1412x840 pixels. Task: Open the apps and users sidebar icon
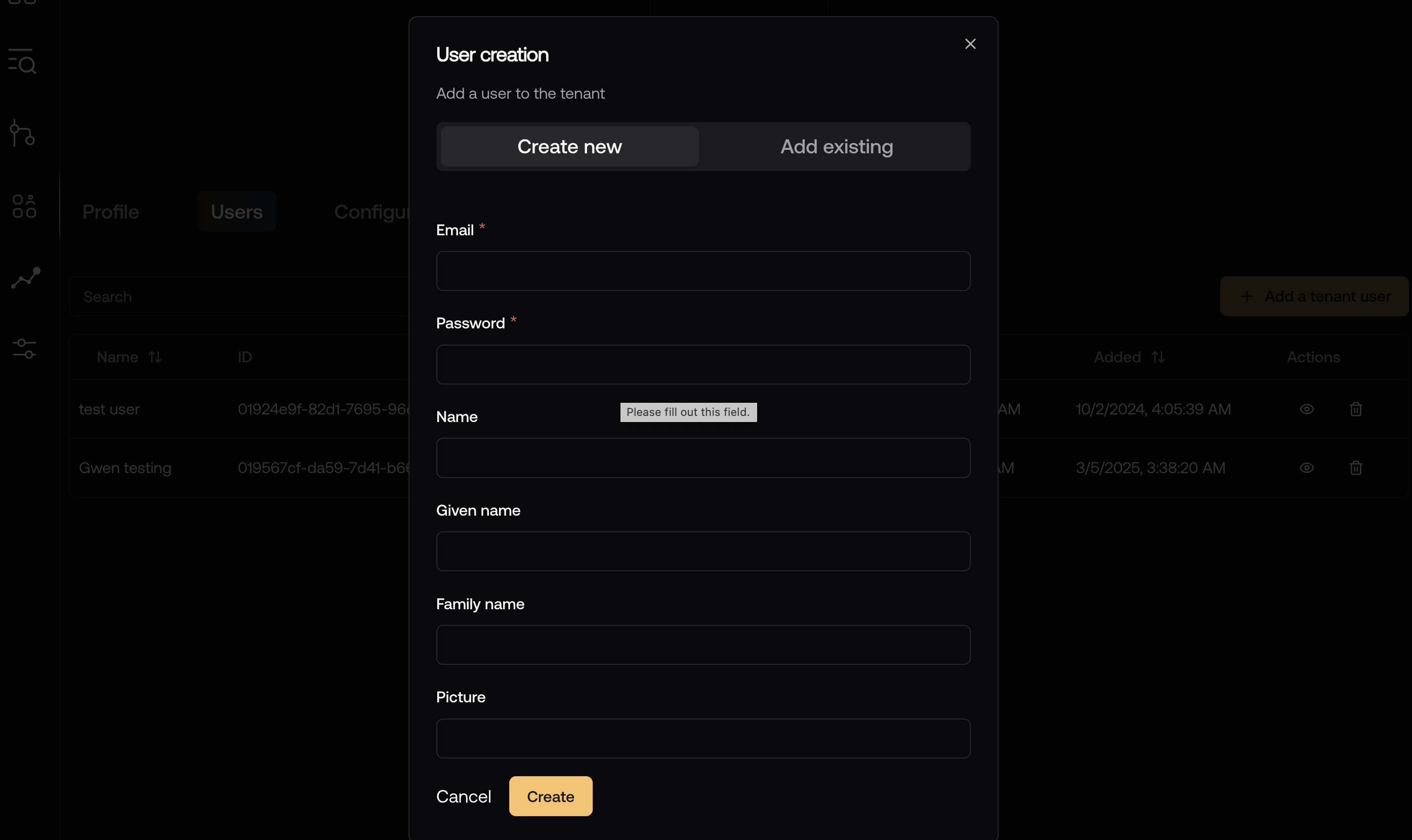point(24,206)
